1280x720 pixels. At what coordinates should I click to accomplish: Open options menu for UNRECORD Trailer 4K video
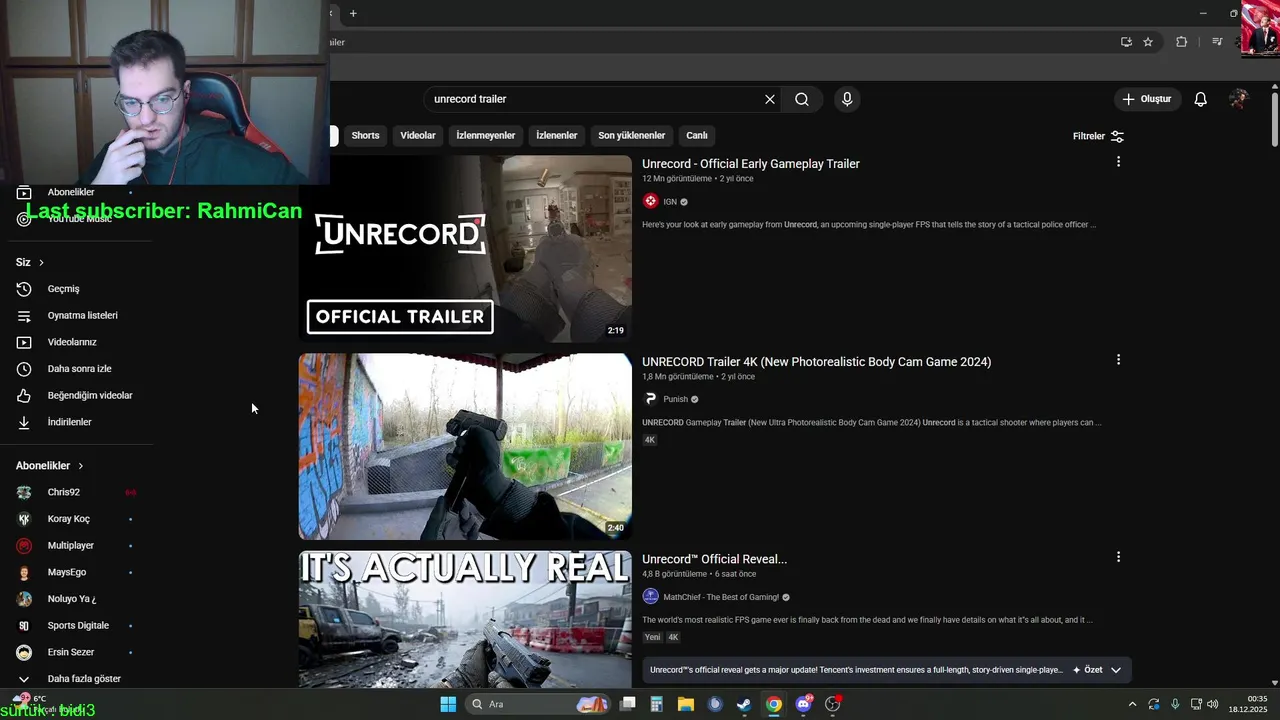coord(1118,360)
